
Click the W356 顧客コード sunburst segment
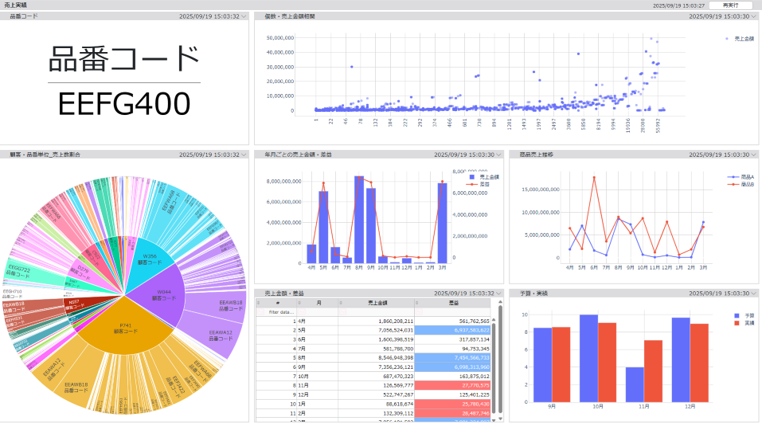pos(150,258)
